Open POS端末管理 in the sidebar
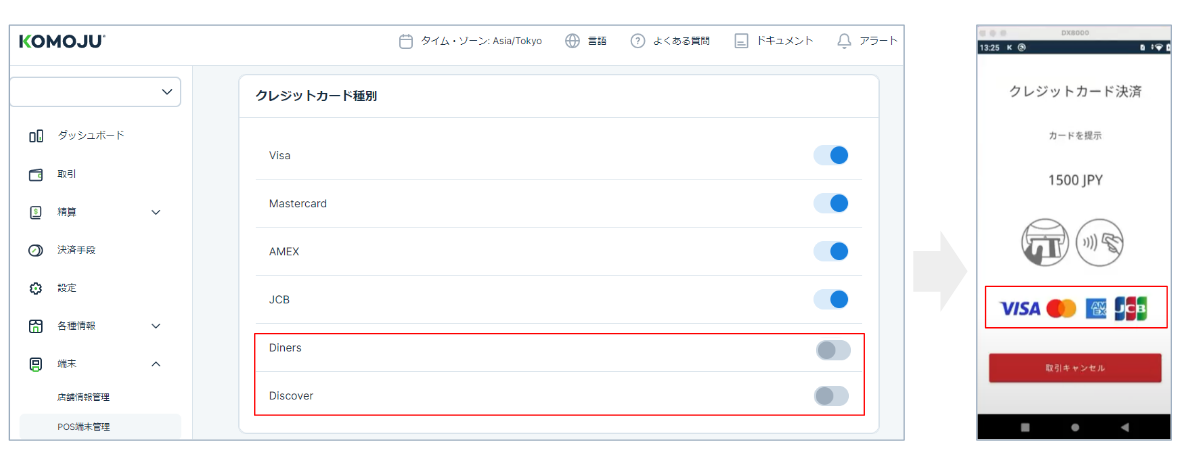Image resolution: width=1191 pixels, height=454 pixels. (84, 427)
